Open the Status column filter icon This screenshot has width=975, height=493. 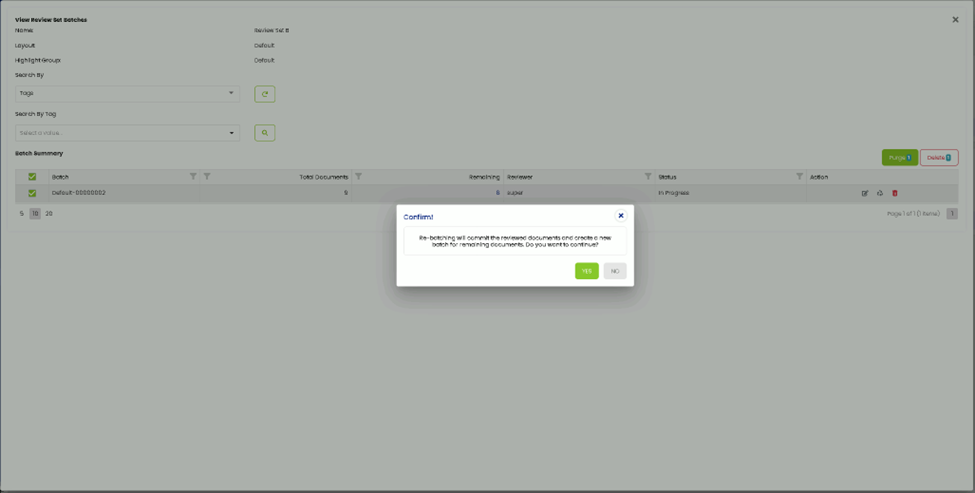(x=800, y=177)
